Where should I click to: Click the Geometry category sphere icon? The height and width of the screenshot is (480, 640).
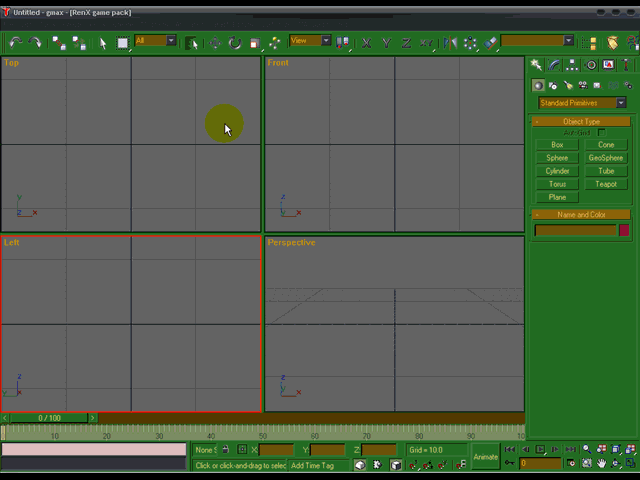click(538, 86)
